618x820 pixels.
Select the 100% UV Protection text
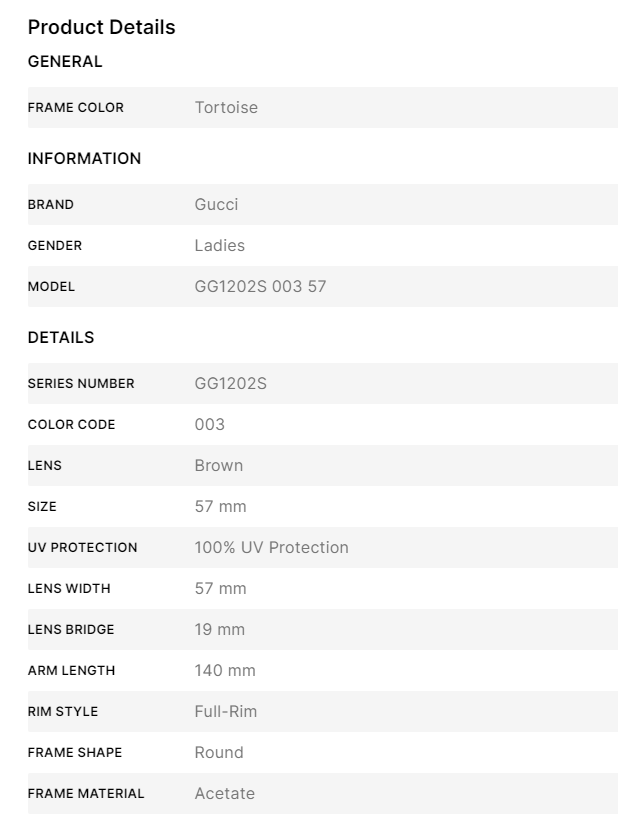[271, 547]
